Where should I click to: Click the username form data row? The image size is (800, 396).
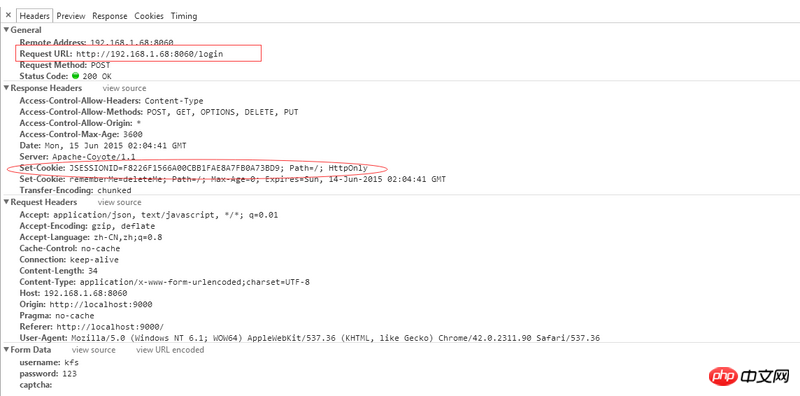[x=49, y=363]
